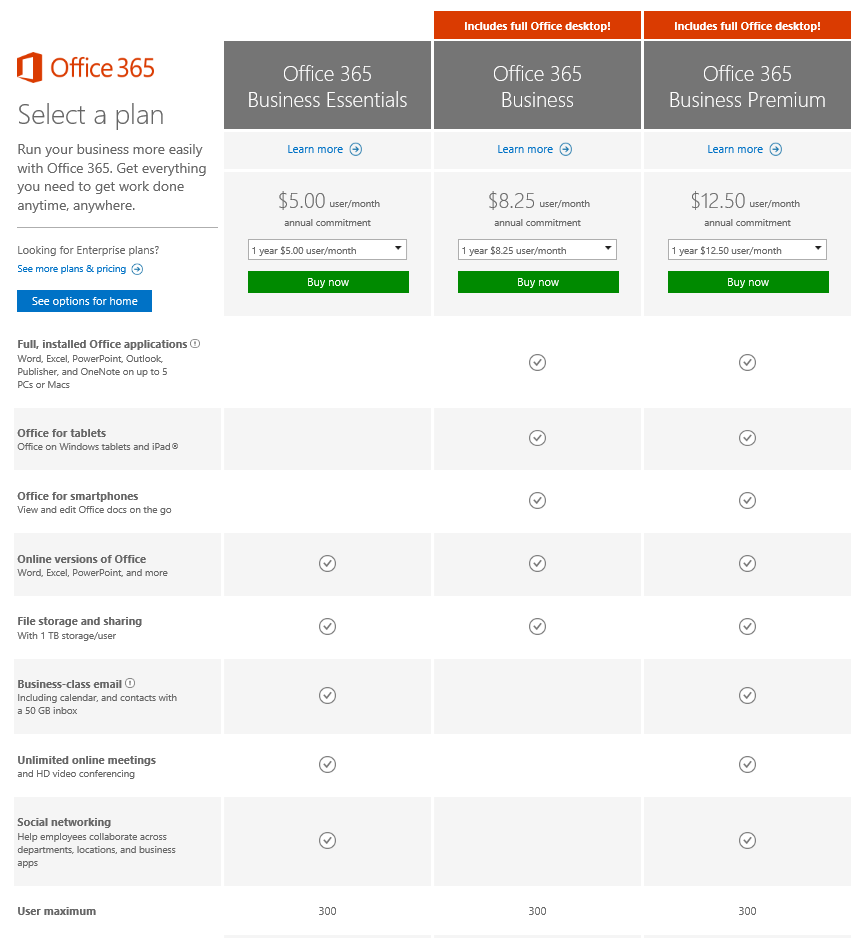Click the checkmark for Office for tablets under Business
864x938 pixels.
click(537, 438)
